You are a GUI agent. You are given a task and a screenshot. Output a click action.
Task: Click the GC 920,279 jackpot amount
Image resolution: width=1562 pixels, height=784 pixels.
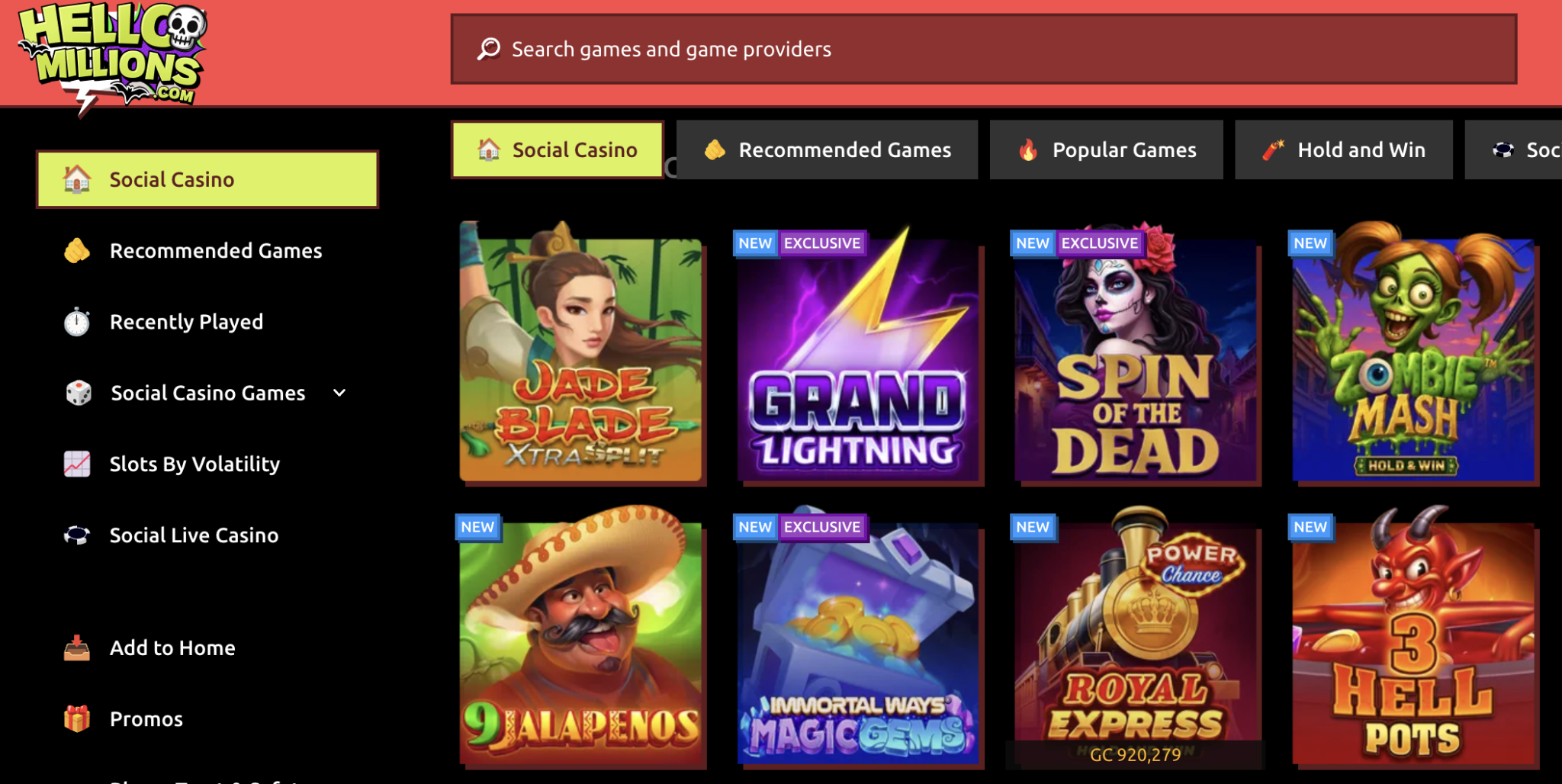pyautogui.click(x=1135, y=754)
